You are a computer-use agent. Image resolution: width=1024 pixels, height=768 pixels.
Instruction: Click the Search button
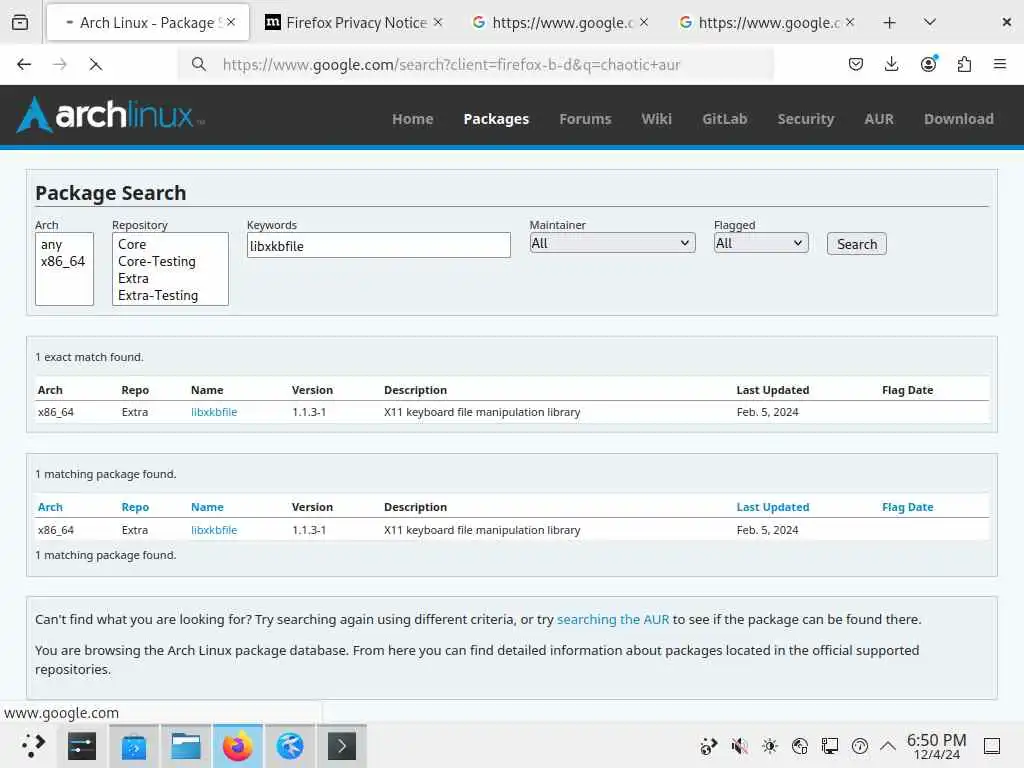coord(856,244)
